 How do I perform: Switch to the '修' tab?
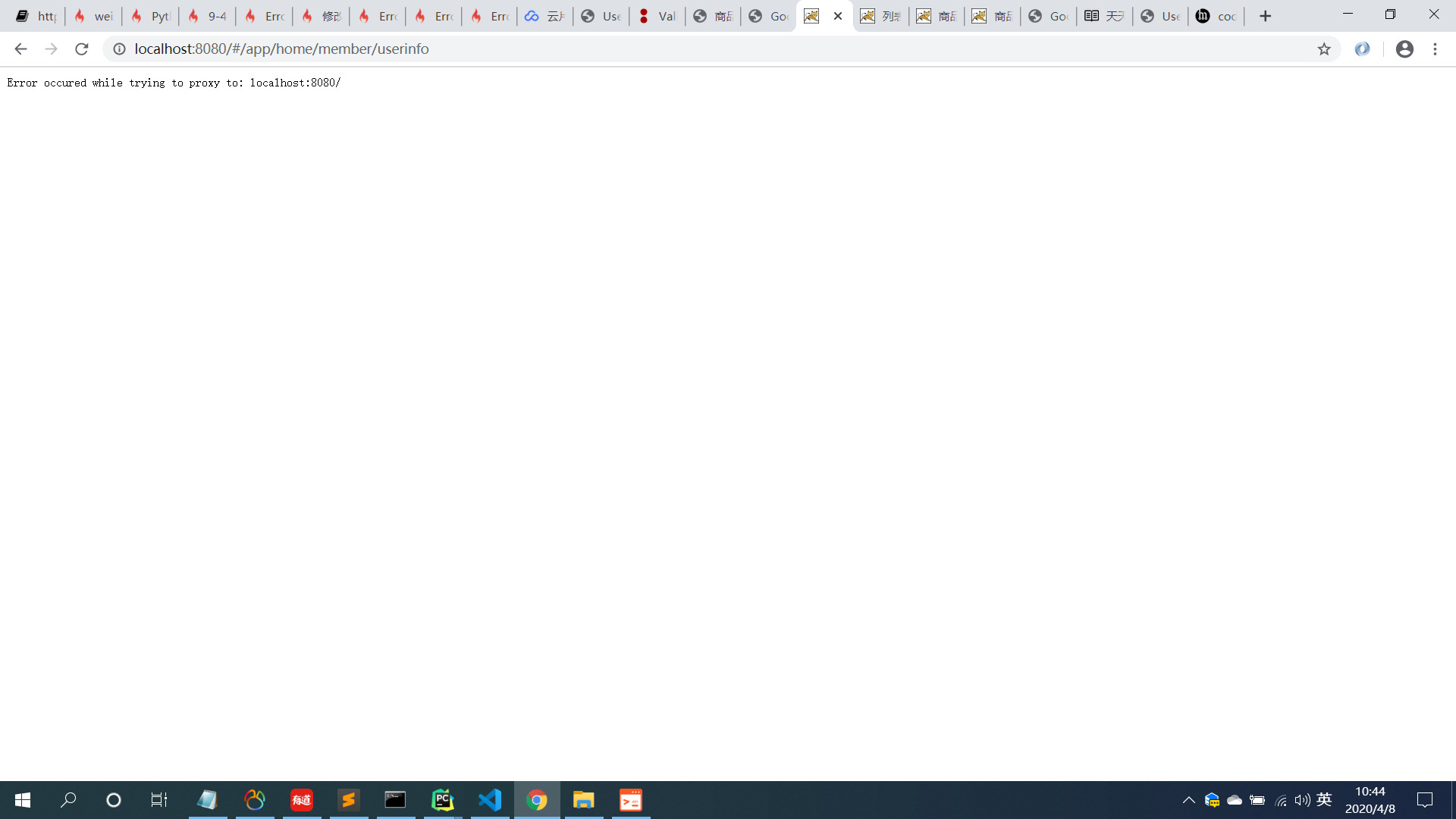(321, 16)
